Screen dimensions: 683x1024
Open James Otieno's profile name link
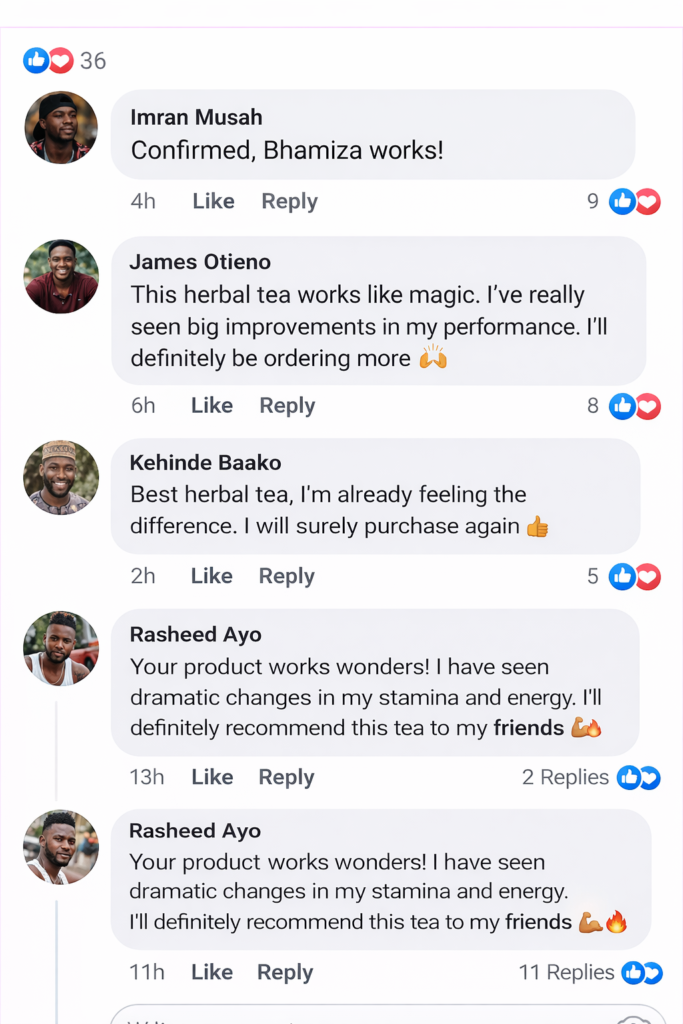click(200, 262)
